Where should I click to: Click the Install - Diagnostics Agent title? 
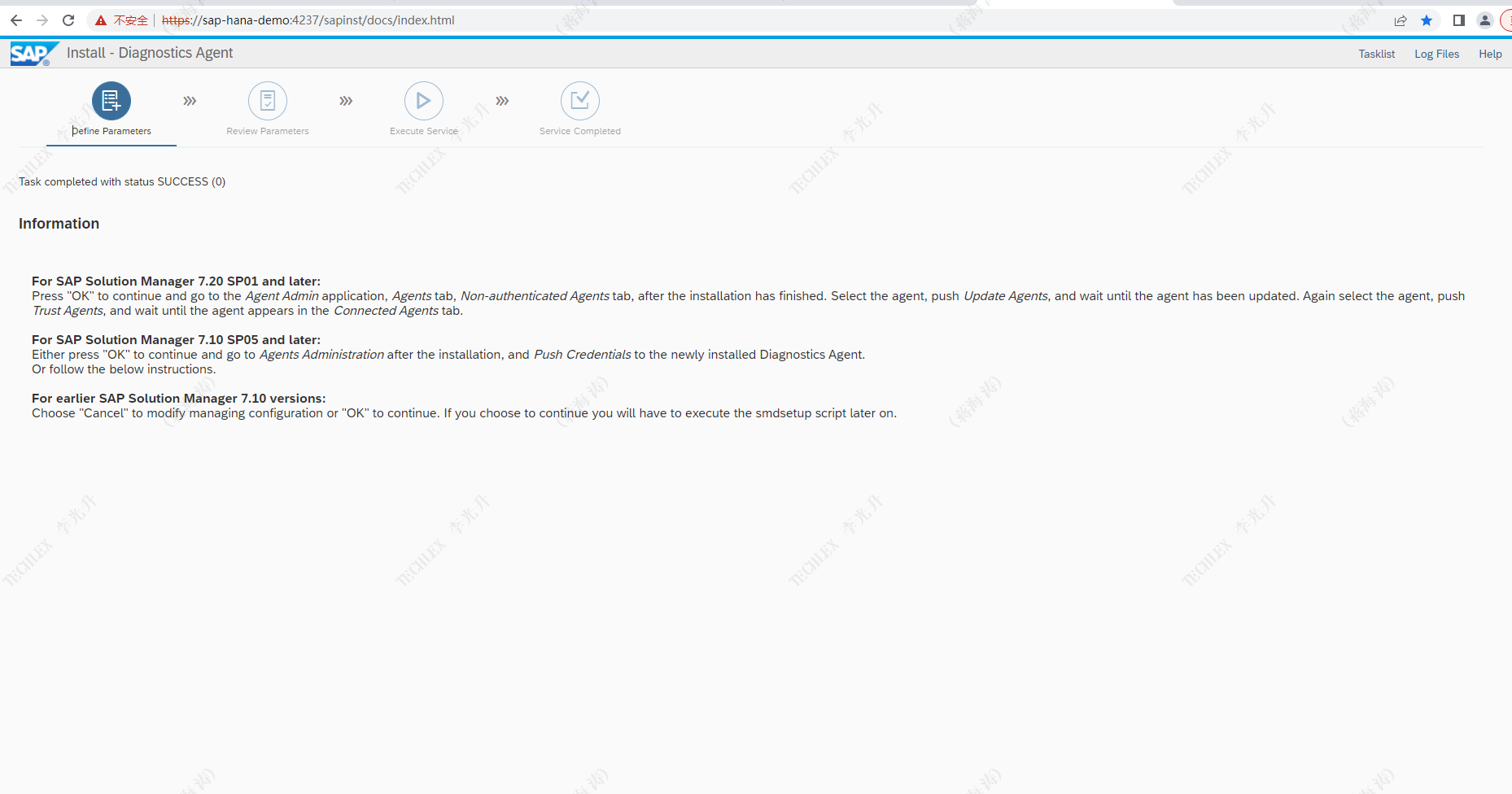pyautogui.click(x=150, y=53)
